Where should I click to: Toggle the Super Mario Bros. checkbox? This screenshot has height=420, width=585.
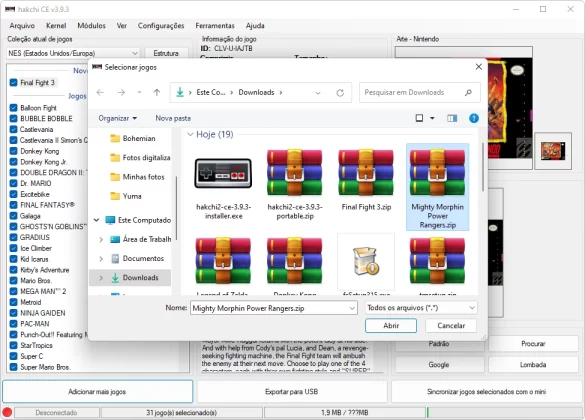point(13,367)
